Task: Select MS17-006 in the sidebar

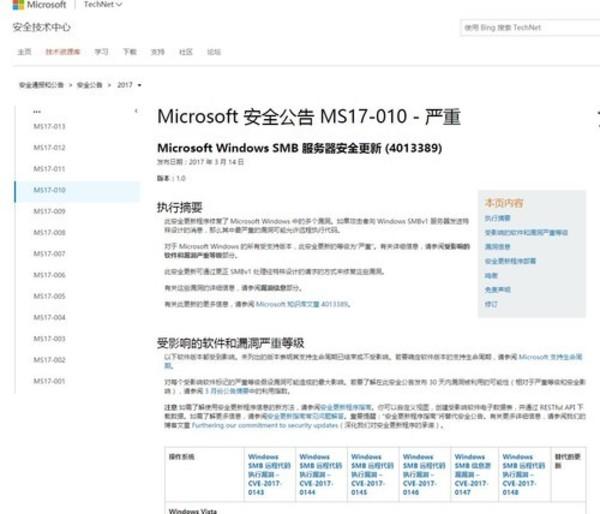Action: [x=49, y=275]
